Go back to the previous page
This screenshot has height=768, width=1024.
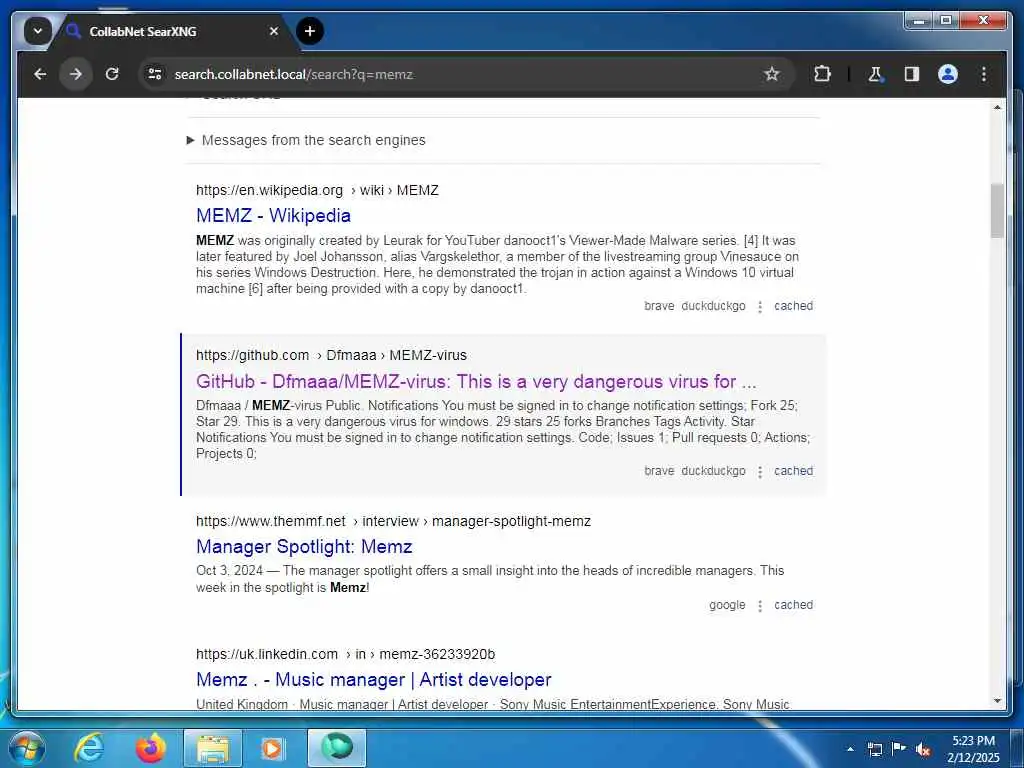tap(40, 74)
